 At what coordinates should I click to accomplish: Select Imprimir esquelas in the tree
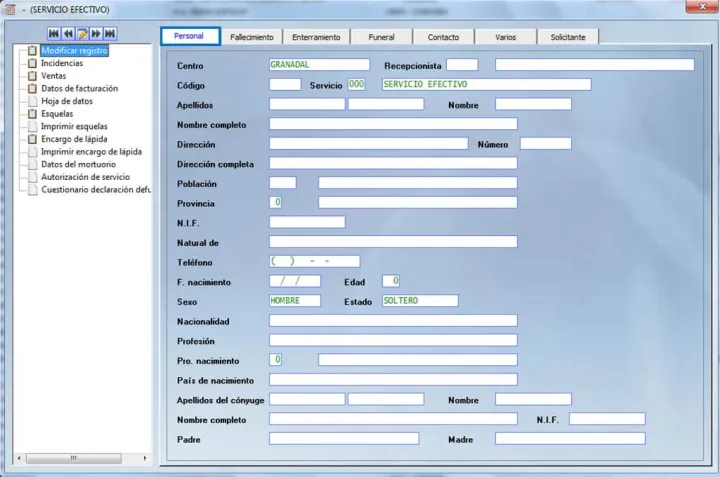pos(74,127)
